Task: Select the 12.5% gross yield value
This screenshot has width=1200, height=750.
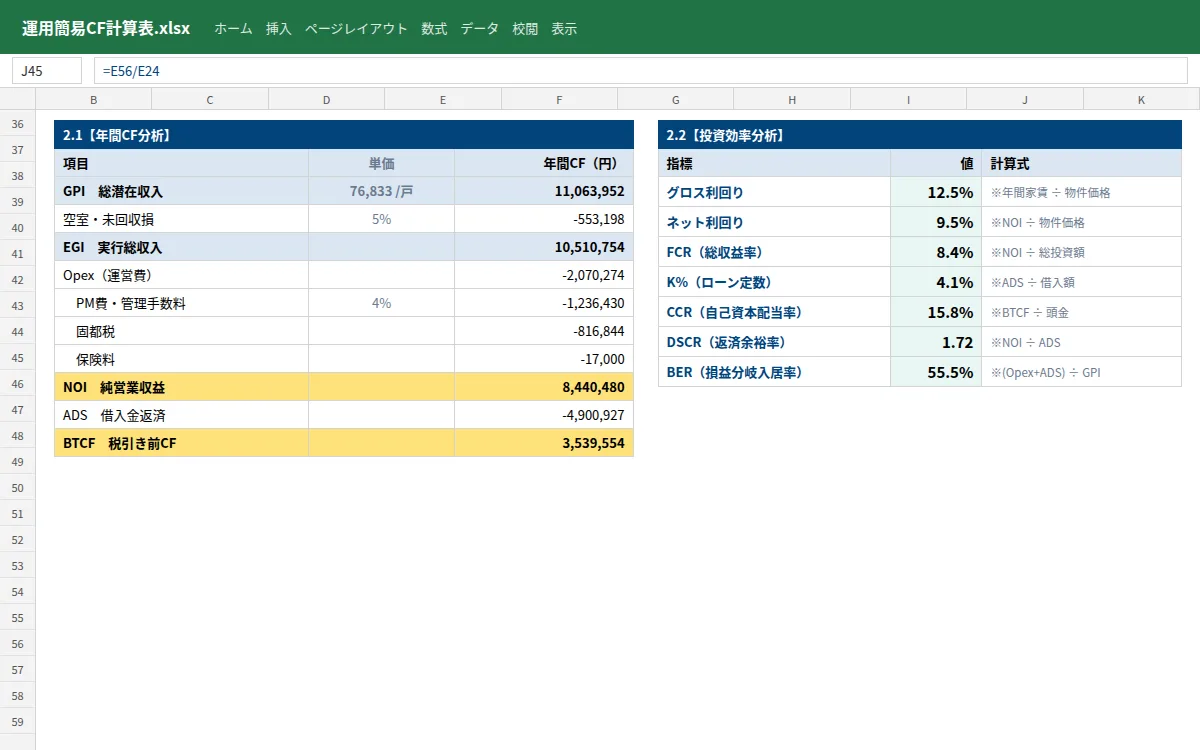Action: click(936, 192)
